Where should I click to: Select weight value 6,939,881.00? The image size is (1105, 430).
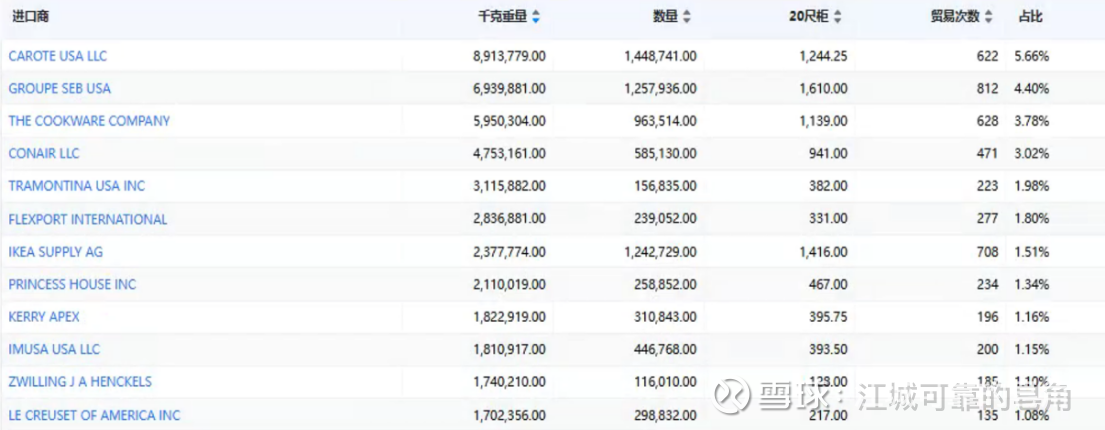(509, 89)
